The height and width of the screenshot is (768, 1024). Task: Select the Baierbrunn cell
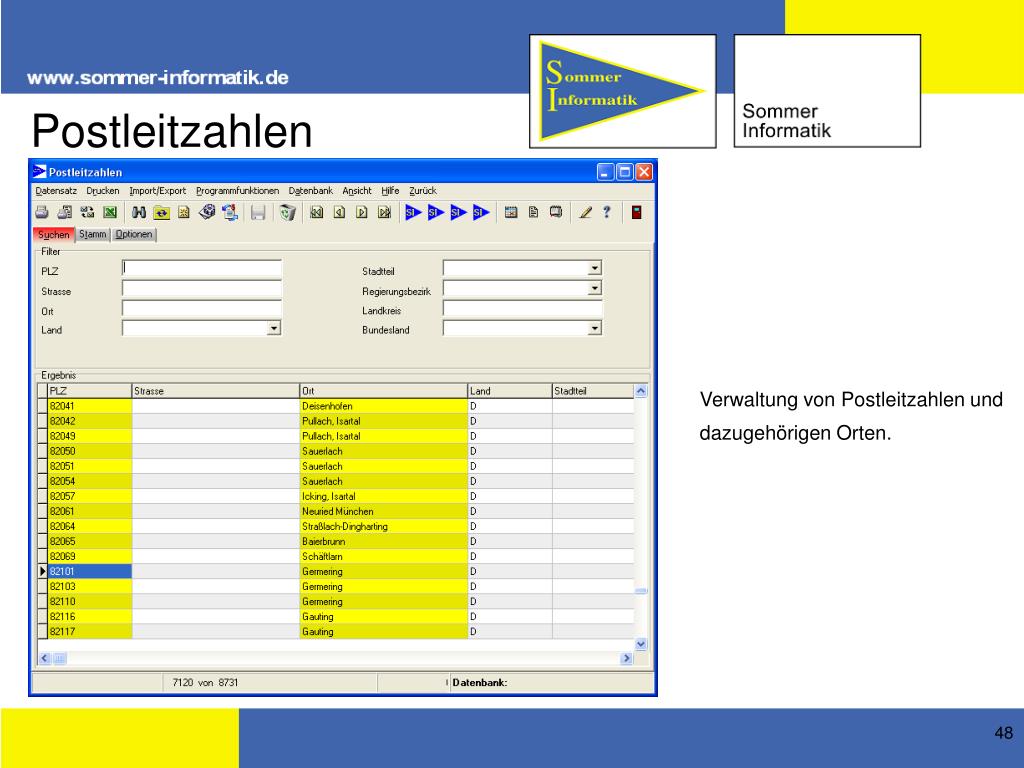384,541
